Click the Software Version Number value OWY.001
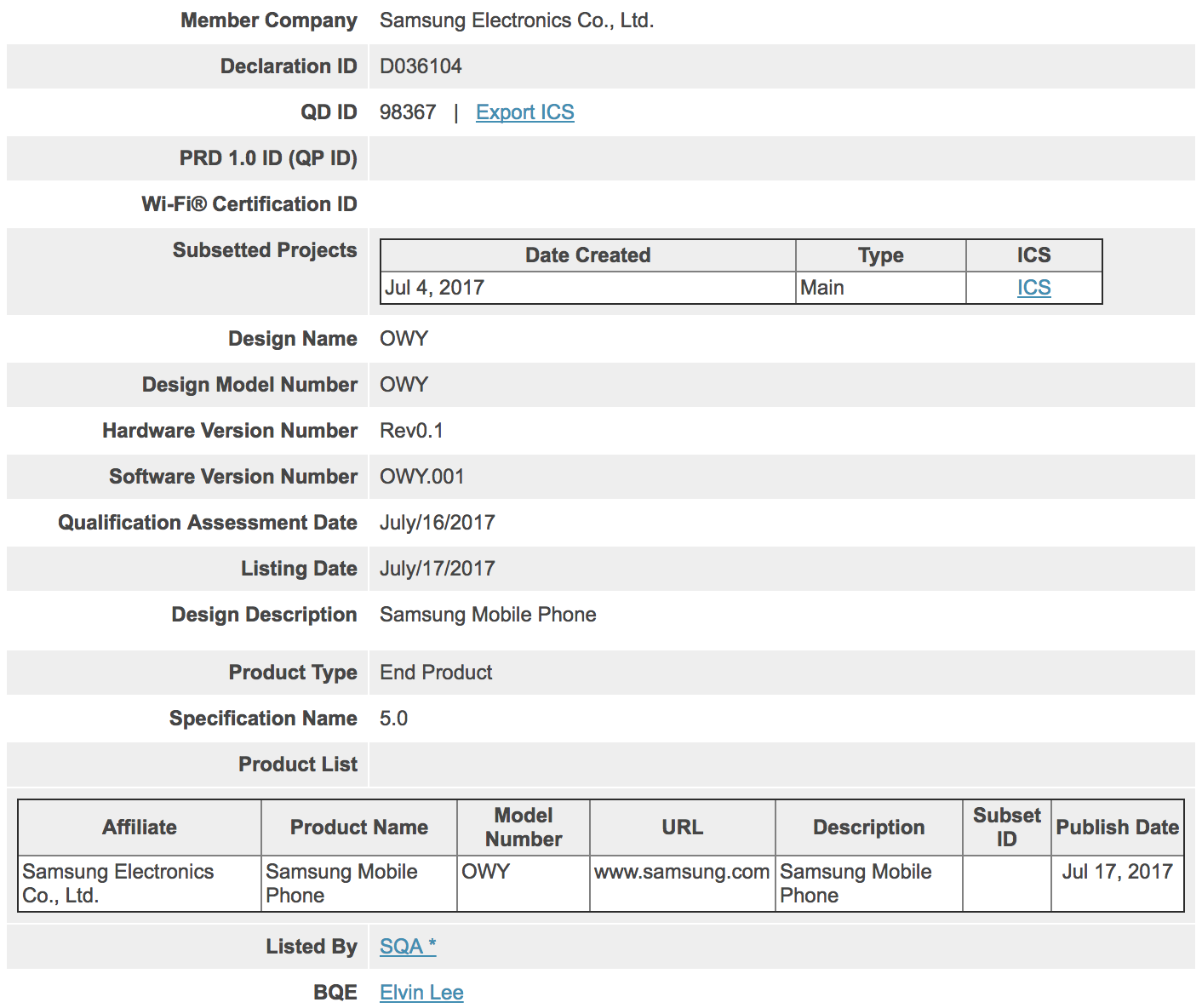The image size is (1202, 1008). coord(421,477)
